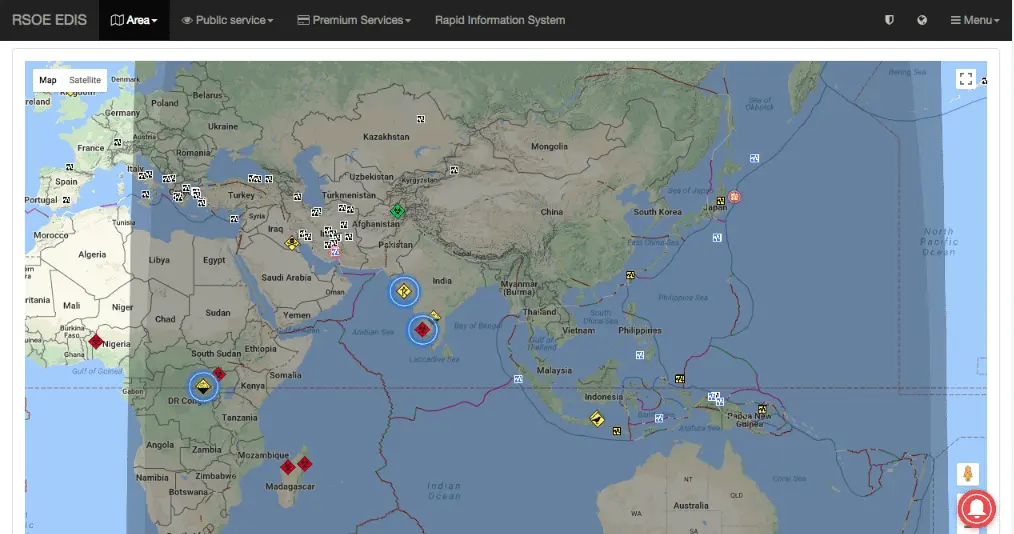Viewport: 1014px width, 534px height.
Task: Select circled yellow marker west of India
Action: tap(404, 291)
